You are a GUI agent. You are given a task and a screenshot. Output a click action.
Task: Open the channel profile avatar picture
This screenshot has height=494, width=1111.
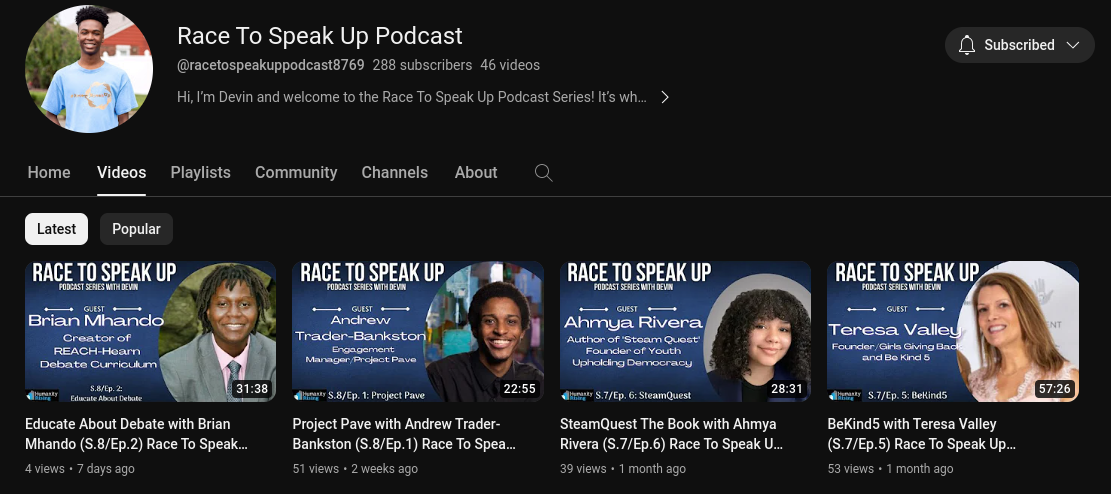[x=89, y=69]
